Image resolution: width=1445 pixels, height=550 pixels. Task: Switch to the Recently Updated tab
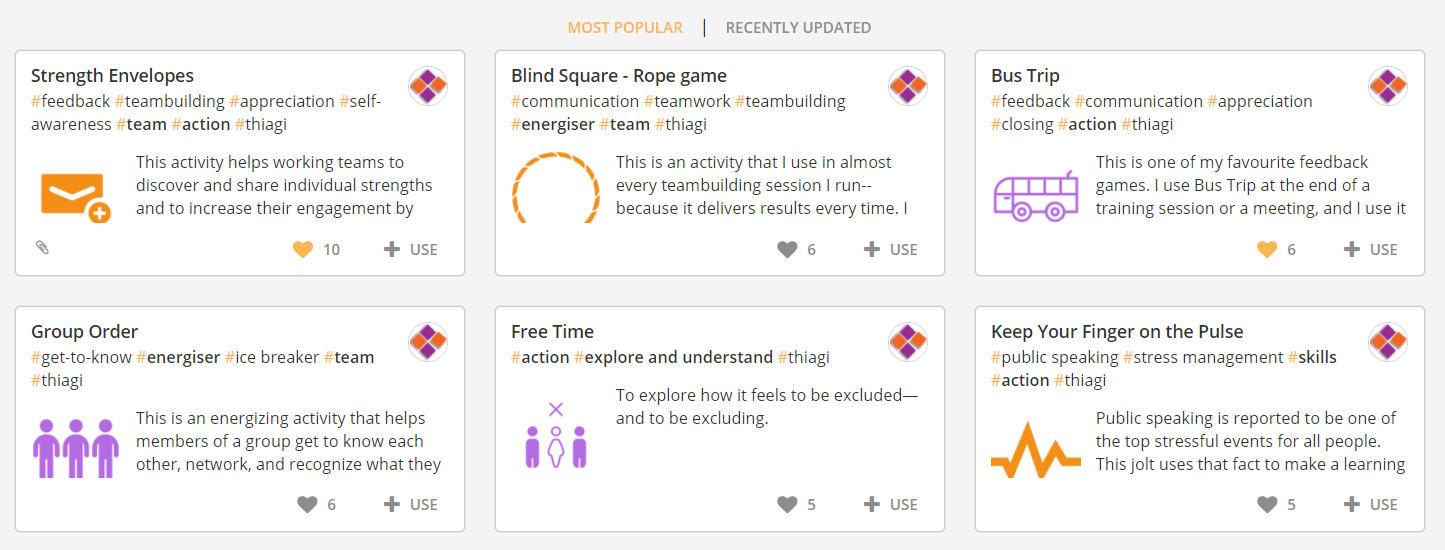tap(798, 28)
